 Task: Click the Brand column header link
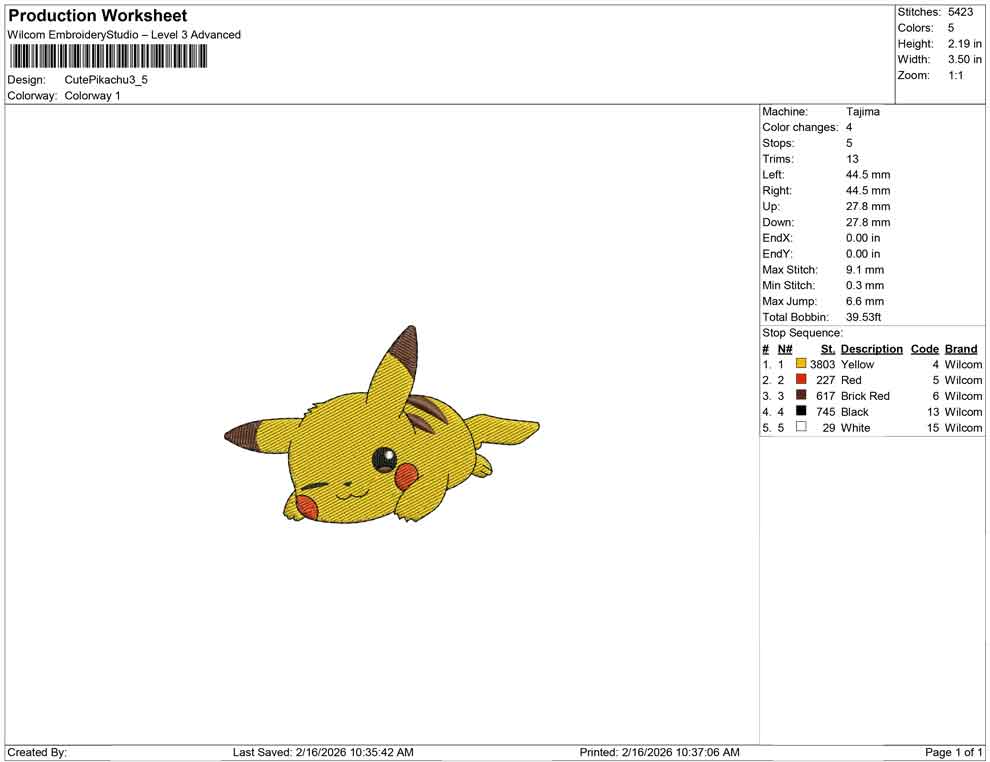(960, 349)
